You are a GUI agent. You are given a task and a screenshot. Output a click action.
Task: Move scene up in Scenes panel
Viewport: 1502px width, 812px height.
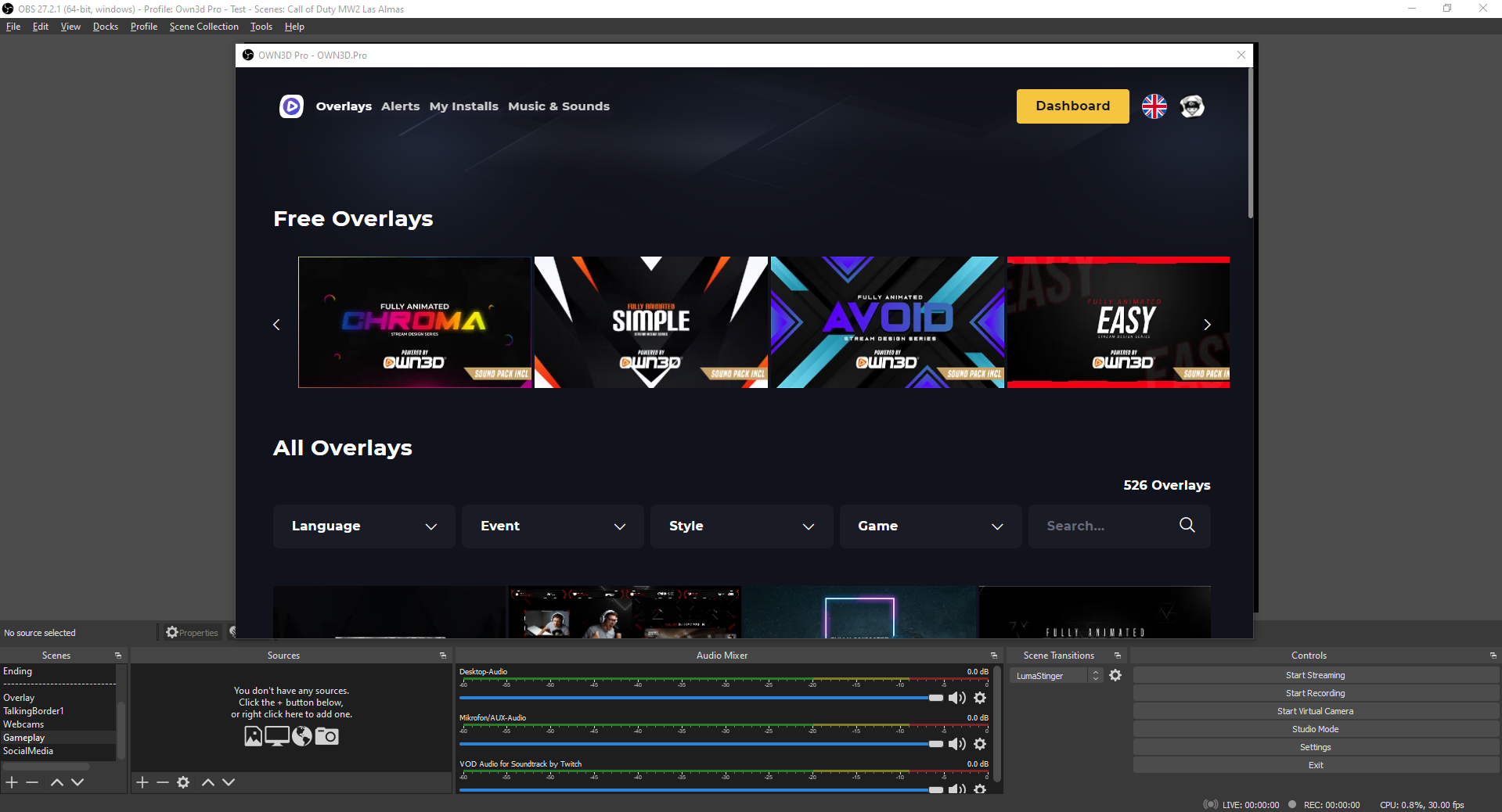tap(56, 782)
